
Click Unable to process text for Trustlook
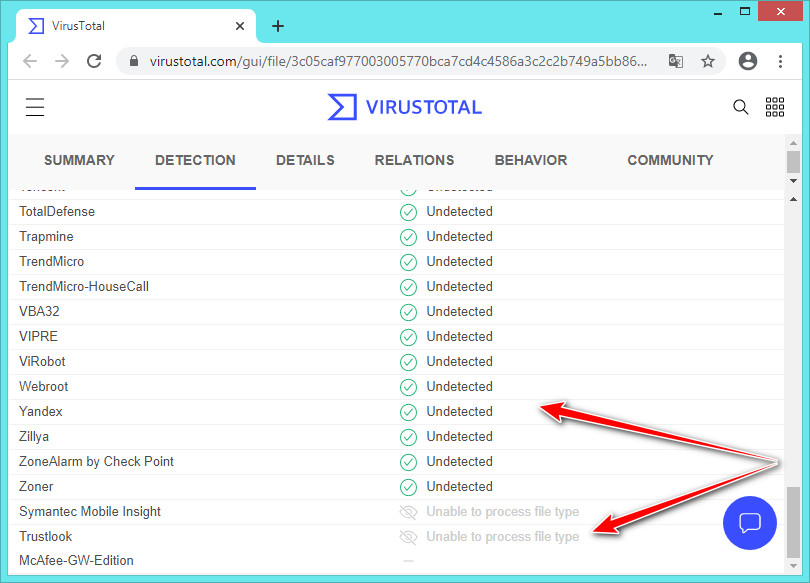[503, 537]
